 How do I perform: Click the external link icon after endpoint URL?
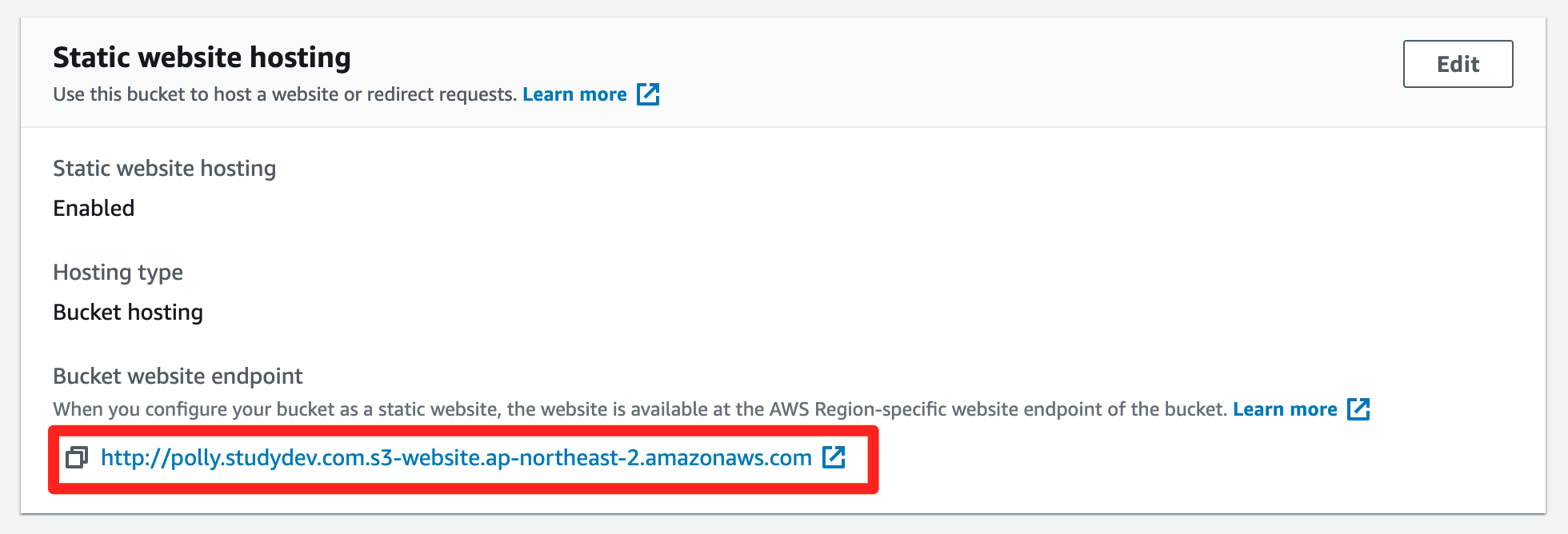[x=834, y=457]
